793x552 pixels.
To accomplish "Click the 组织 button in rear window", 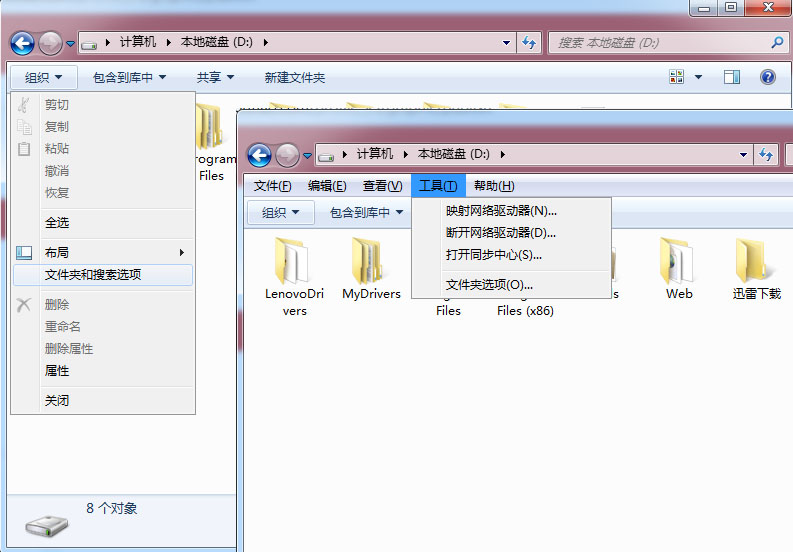I will [x=43, y=77].
